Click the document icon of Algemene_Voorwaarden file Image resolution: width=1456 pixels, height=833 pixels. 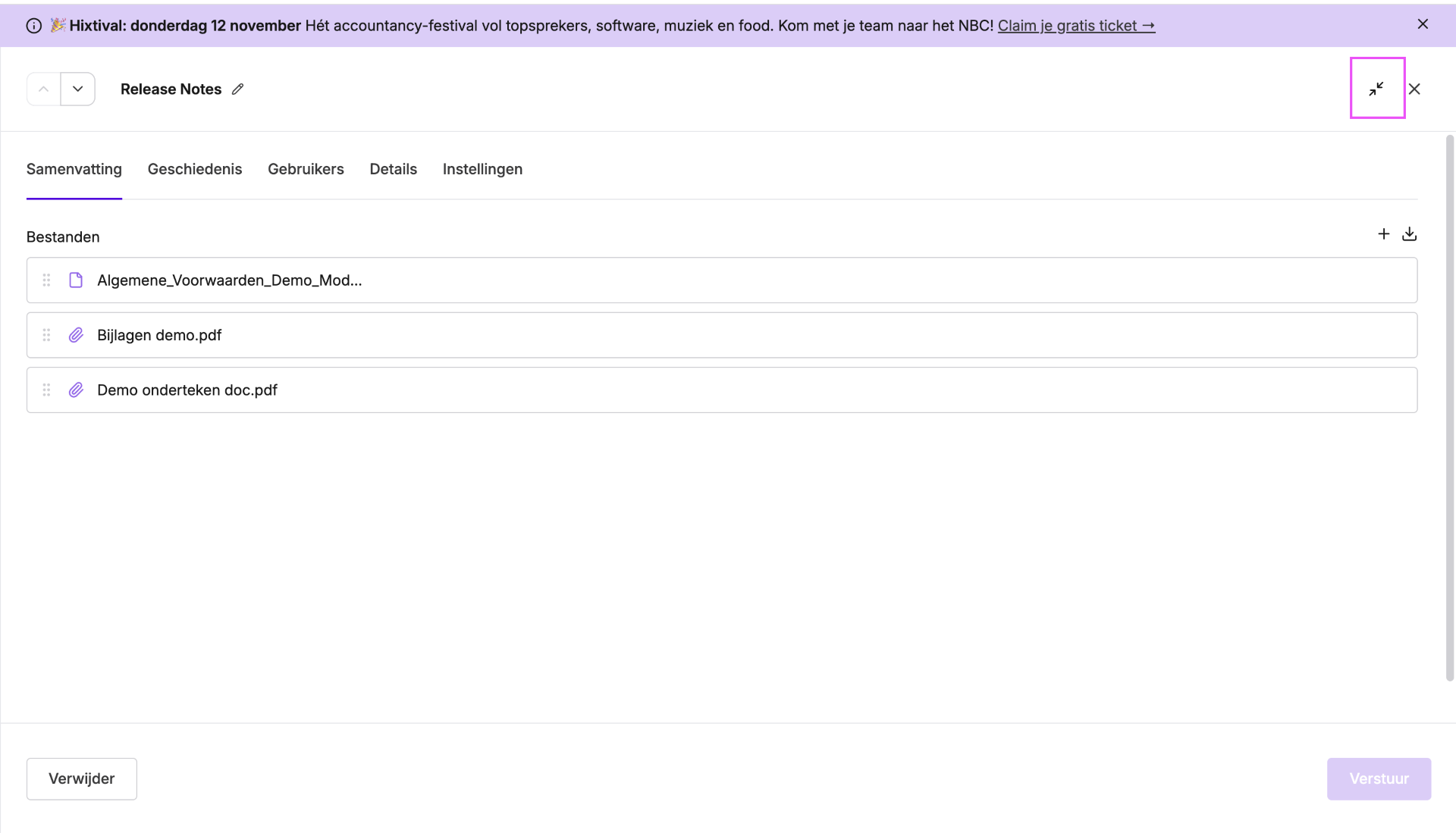click(x=76, y=280)
